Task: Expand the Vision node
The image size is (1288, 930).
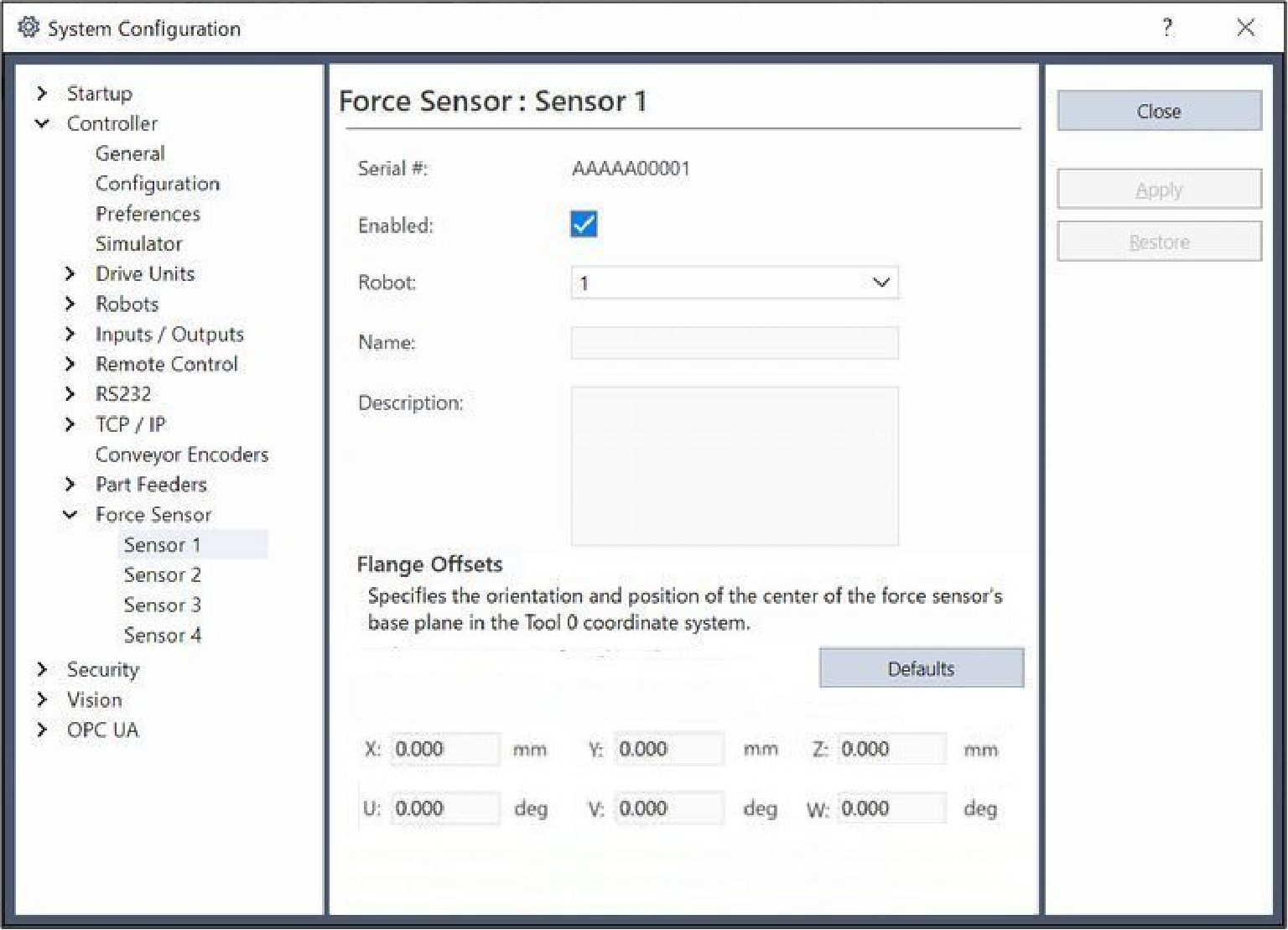Action: (42, 699)
